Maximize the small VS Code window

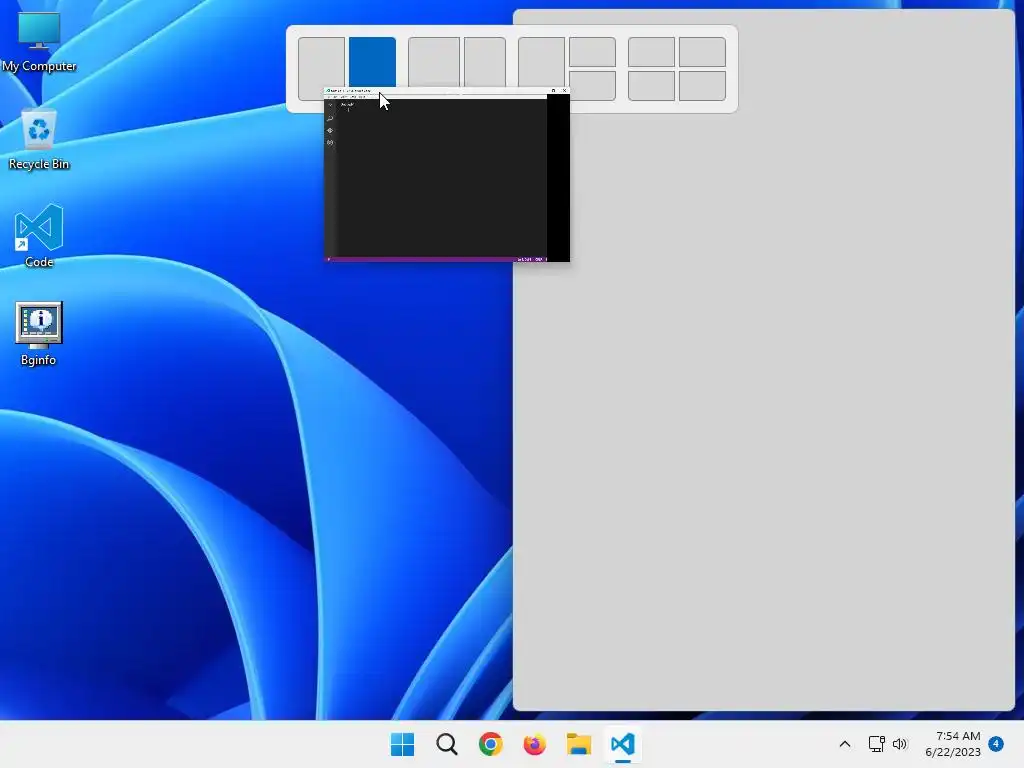pos(554,91)
